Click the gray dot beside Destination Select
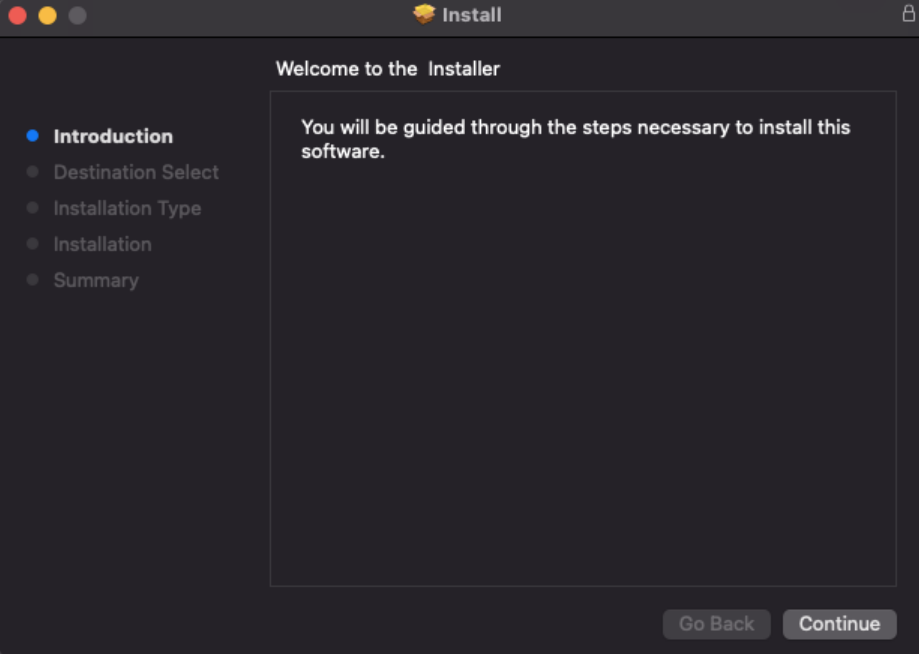 (x=30, y=171)
